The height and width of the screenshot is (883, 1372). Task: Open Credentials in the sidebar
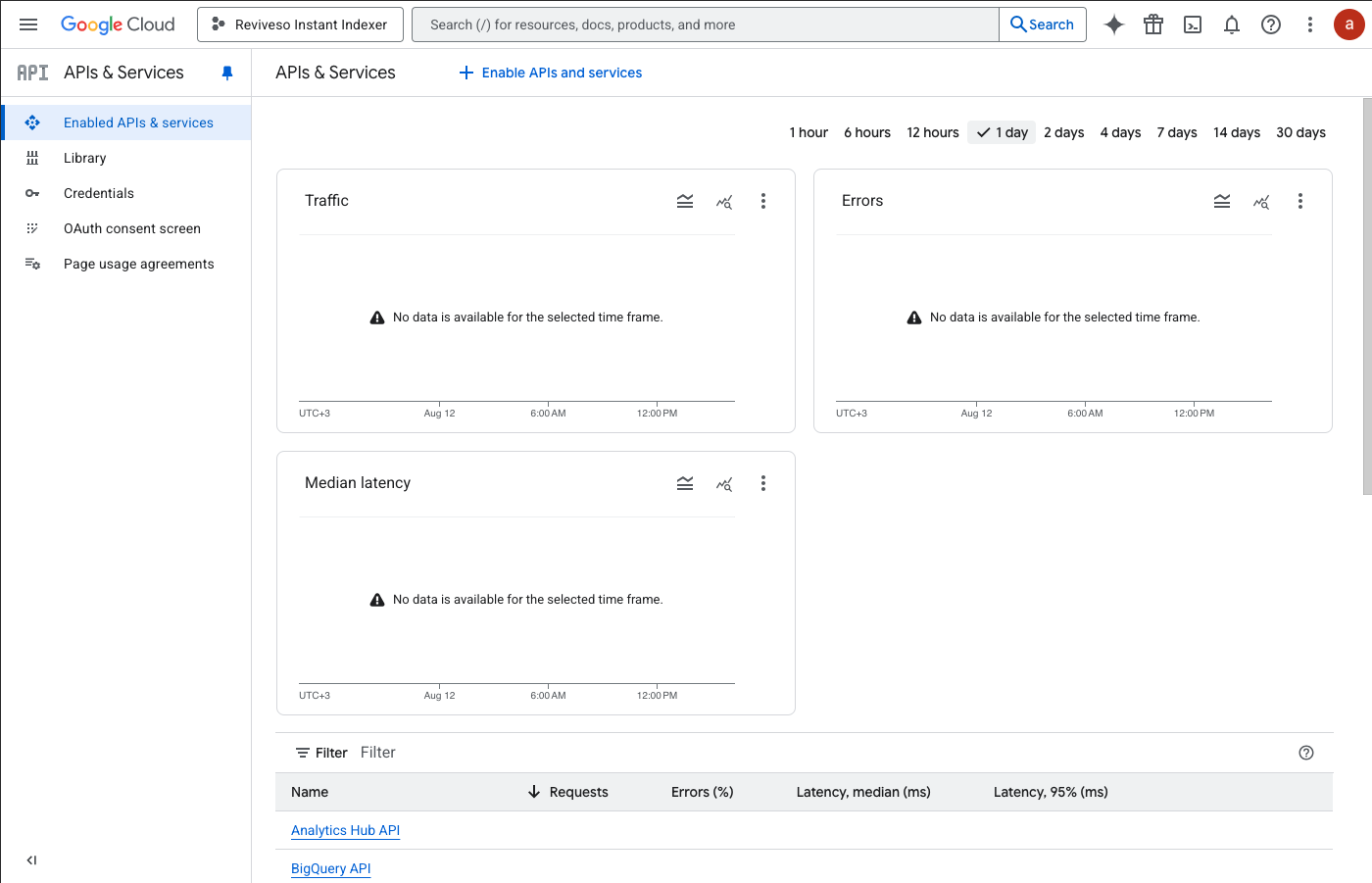126,193
